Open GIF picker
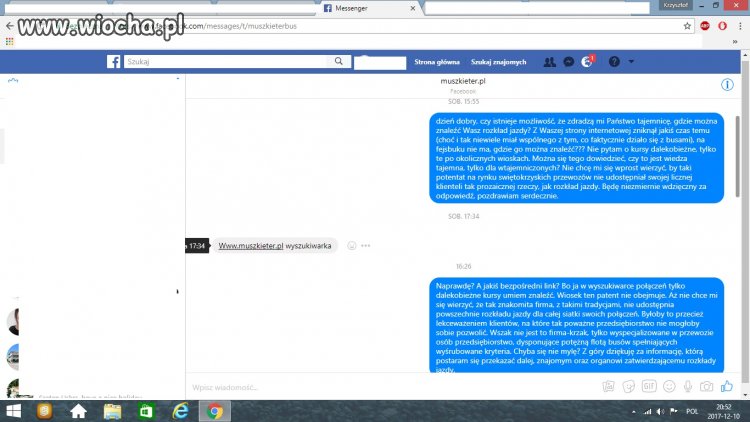Viewport: 750px width, 422px height. coord(649,386)
